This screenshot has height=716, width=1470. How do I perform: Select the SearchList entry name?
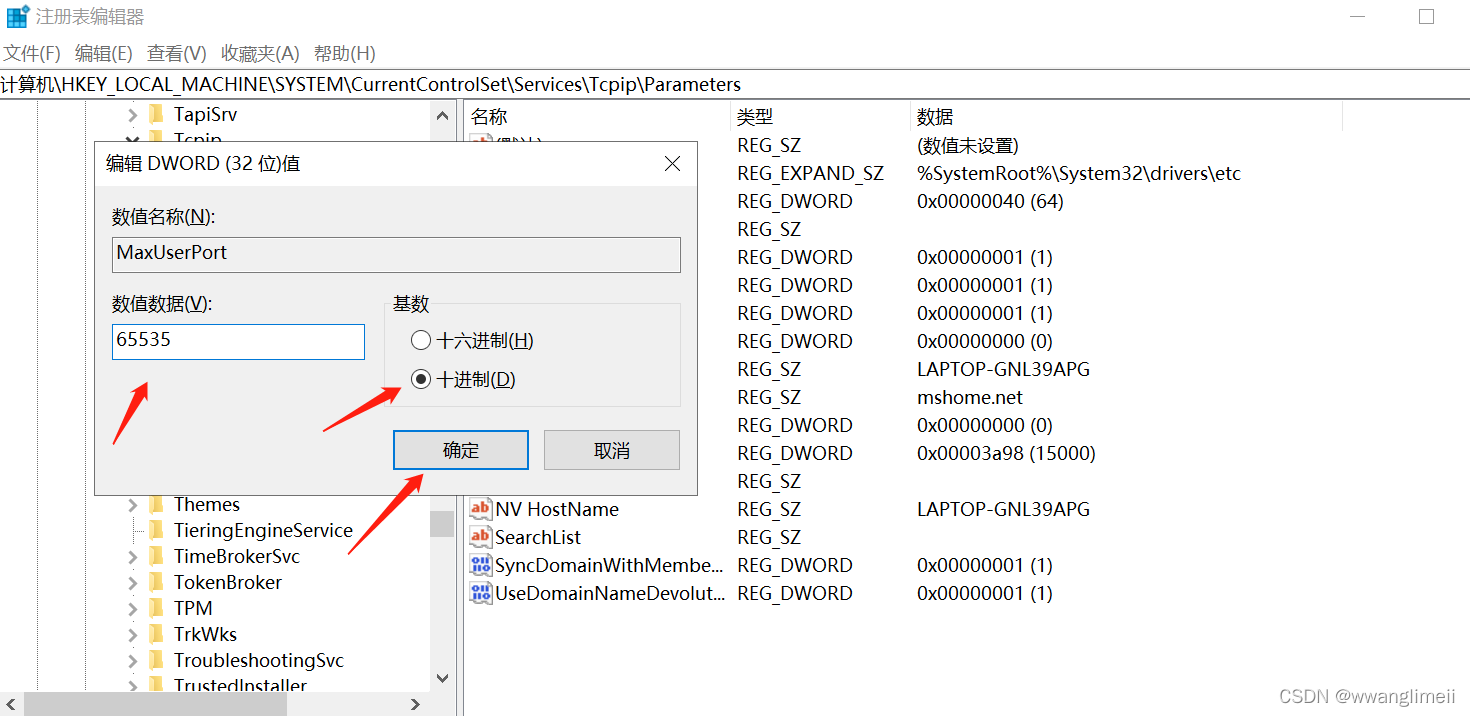538,537
